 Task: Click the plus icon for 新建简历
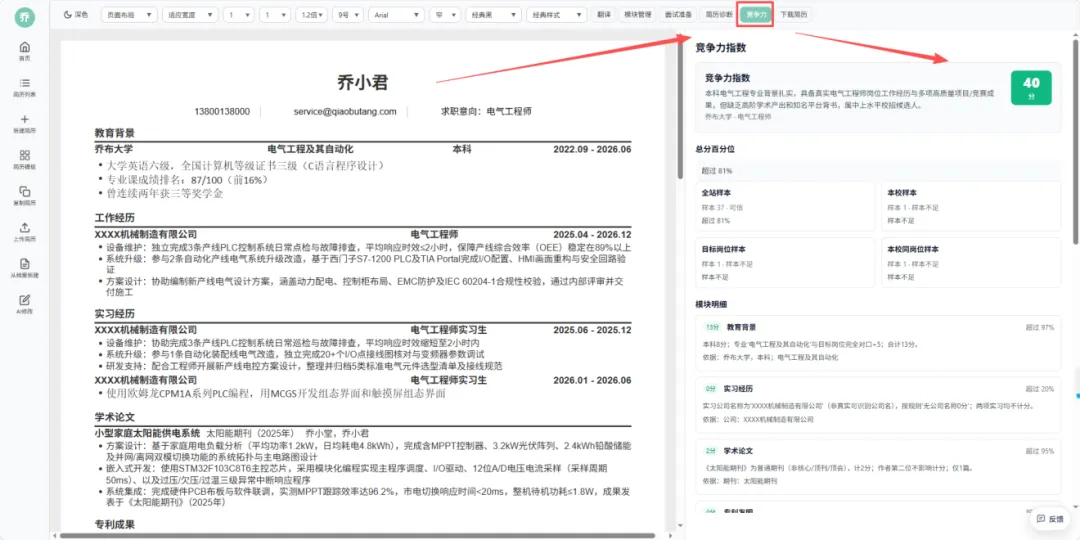(x=25, y=119)
